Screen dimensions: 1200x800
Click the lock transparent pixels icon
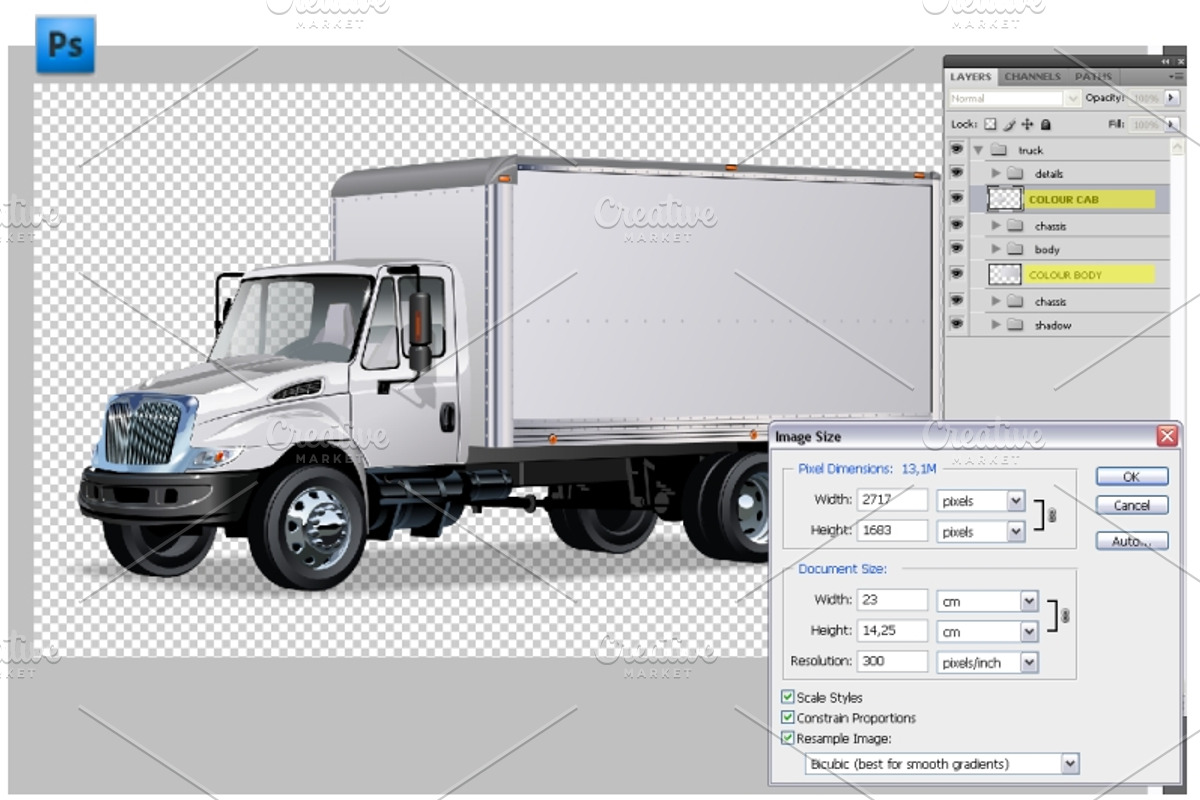990,125
